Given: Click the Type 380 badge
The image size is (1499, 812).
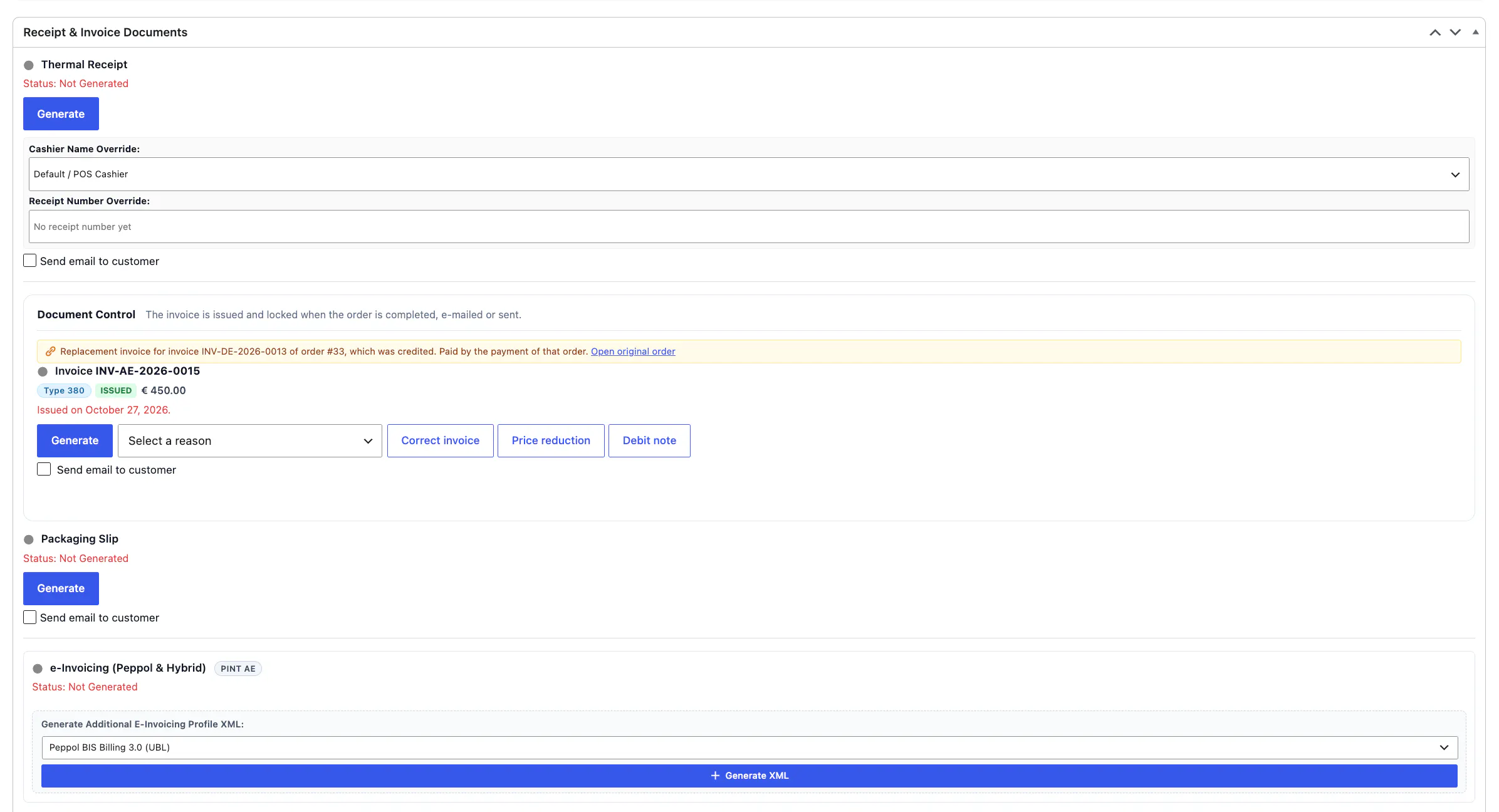Looking at the screenshot, I should [64, 390].
